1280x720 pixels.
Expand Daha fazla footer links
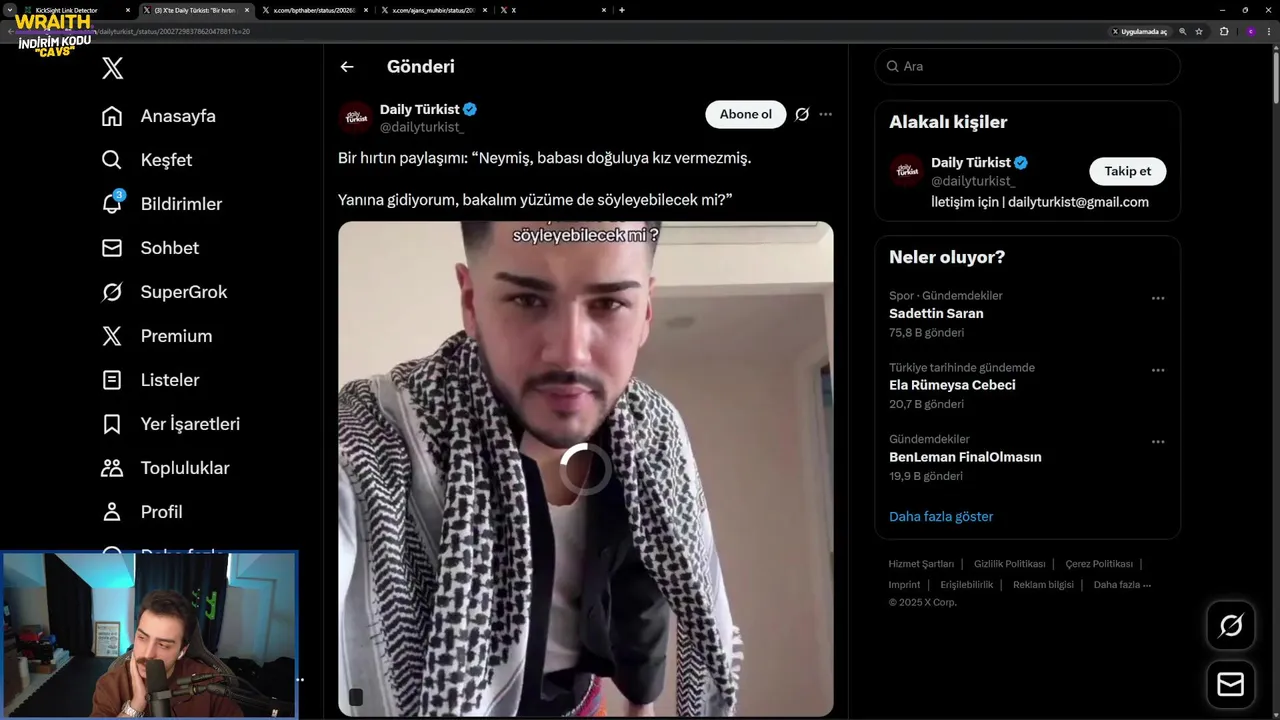coord(1122,585)
